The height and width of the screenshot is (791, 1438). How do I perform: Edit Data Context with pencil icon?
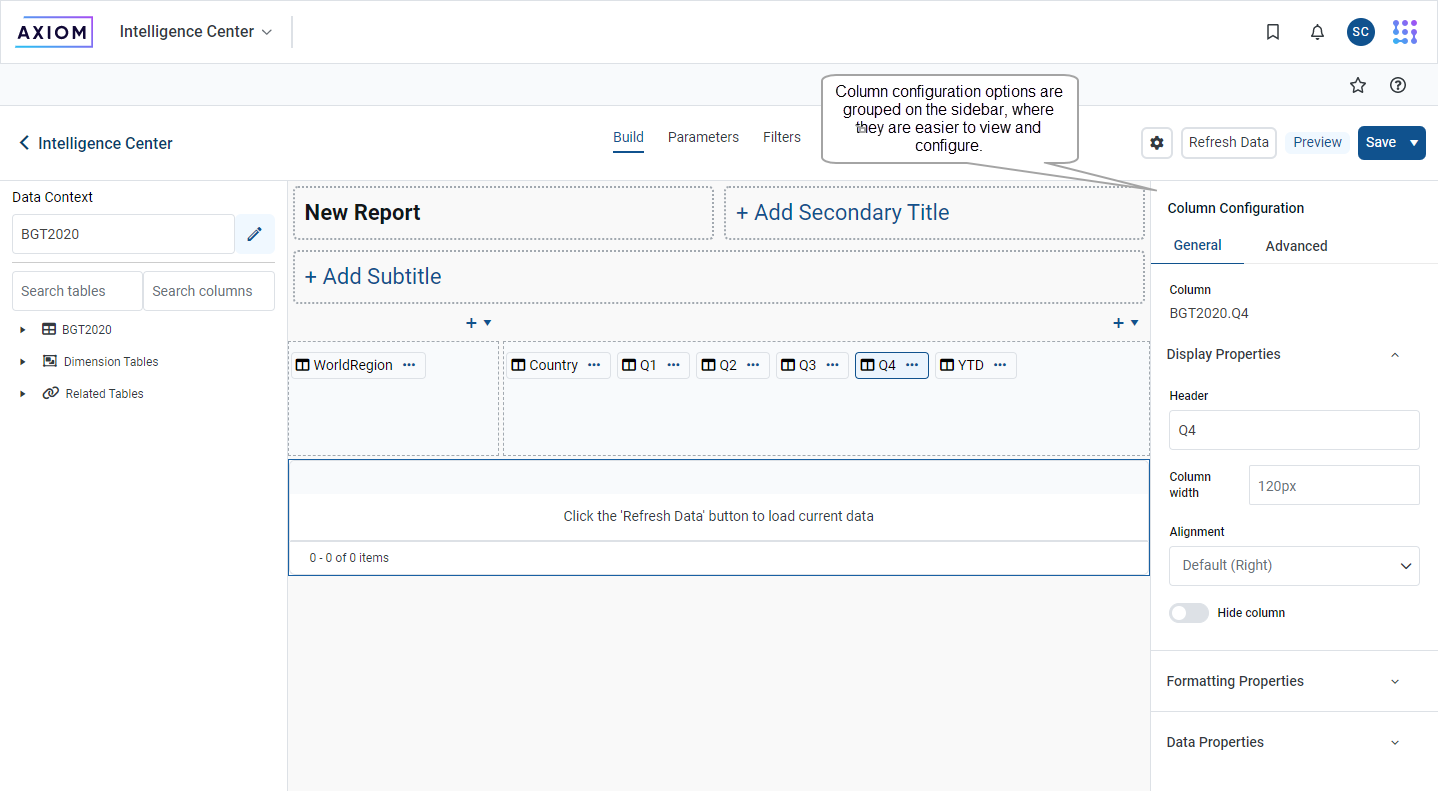pyautogui.click(x=255, y=234)
